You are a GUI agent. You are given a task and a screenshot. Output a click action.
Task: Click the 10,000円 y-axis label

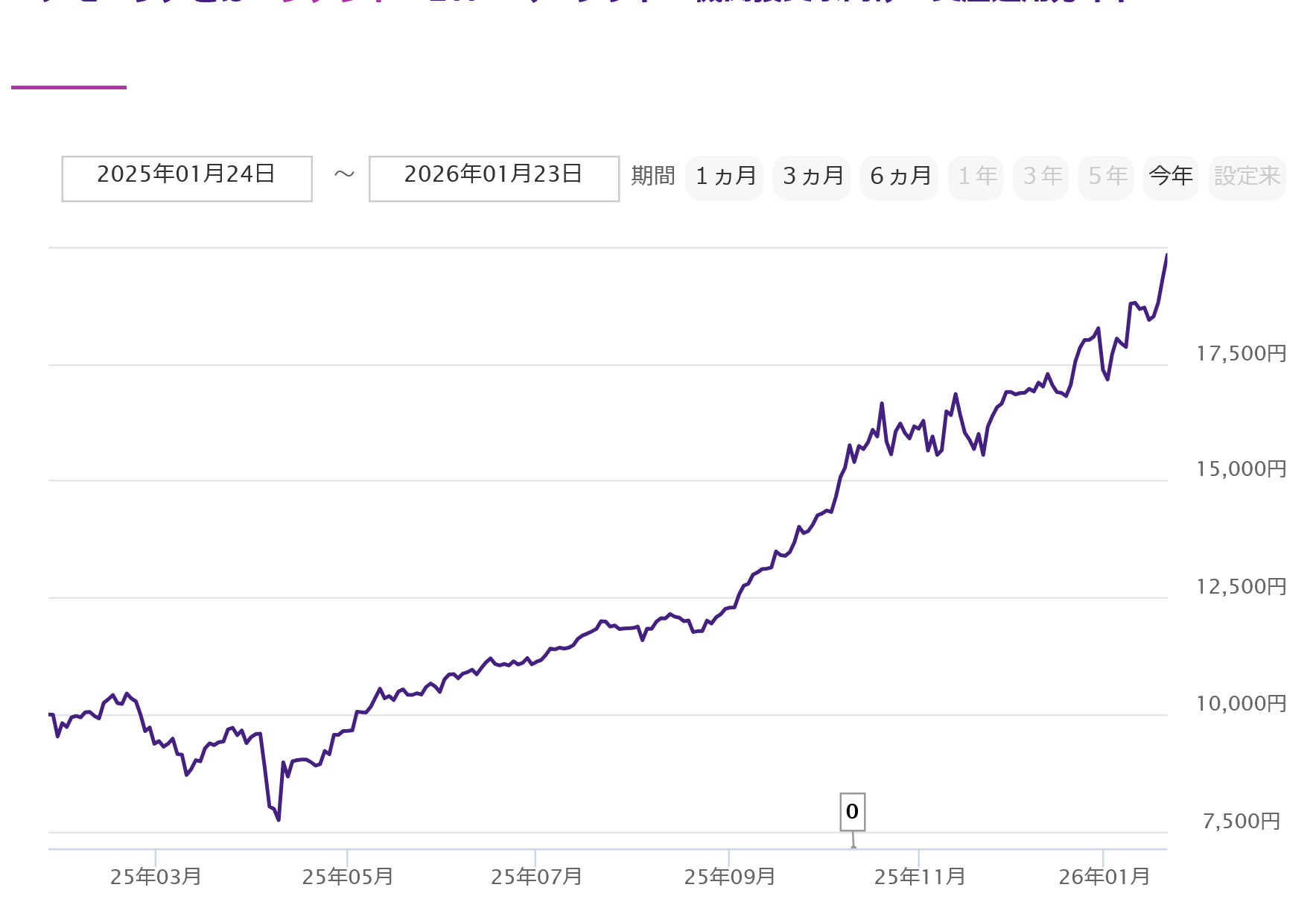[x=1241, y=703]
